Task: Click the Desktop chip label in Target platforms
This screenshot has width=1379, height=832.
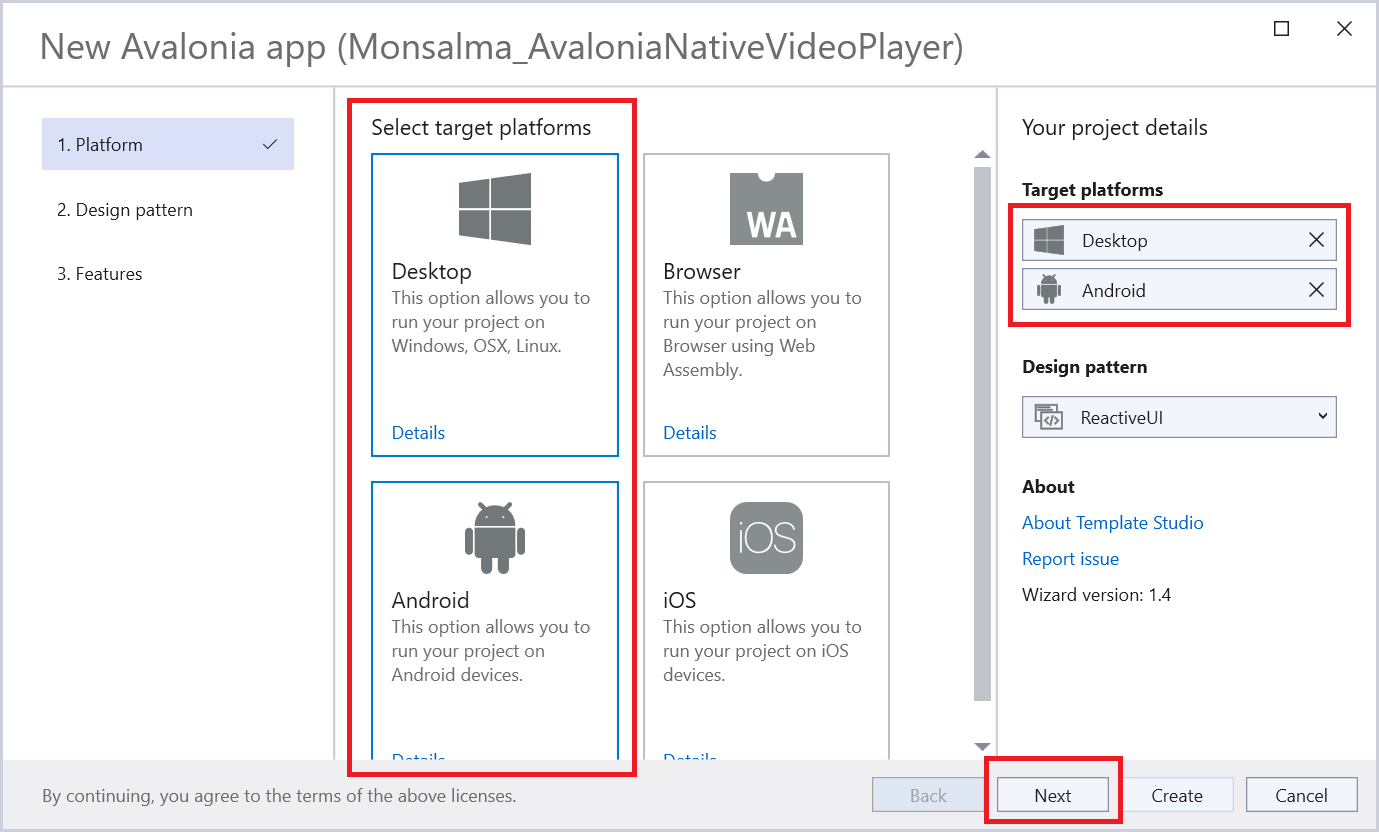Action: (1114, 240)
